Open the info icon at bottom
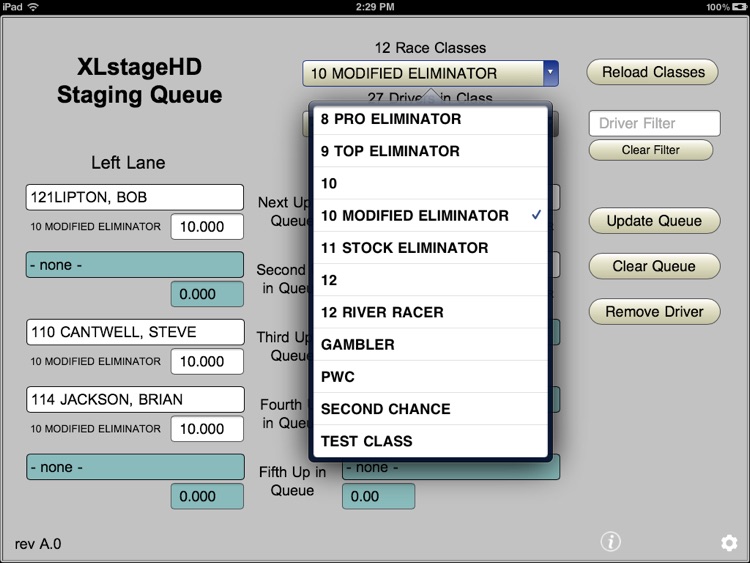The width and height of the screenshot is (750, 563). click(610, 542)
